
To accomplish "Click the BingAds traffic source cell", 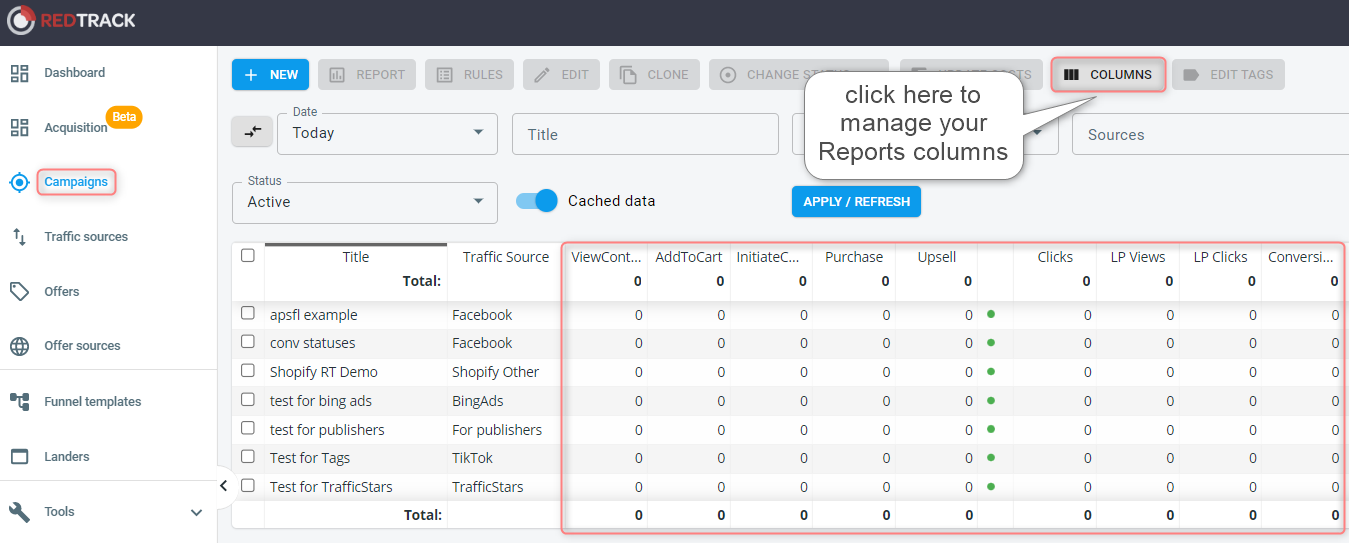I will point(478,401).
